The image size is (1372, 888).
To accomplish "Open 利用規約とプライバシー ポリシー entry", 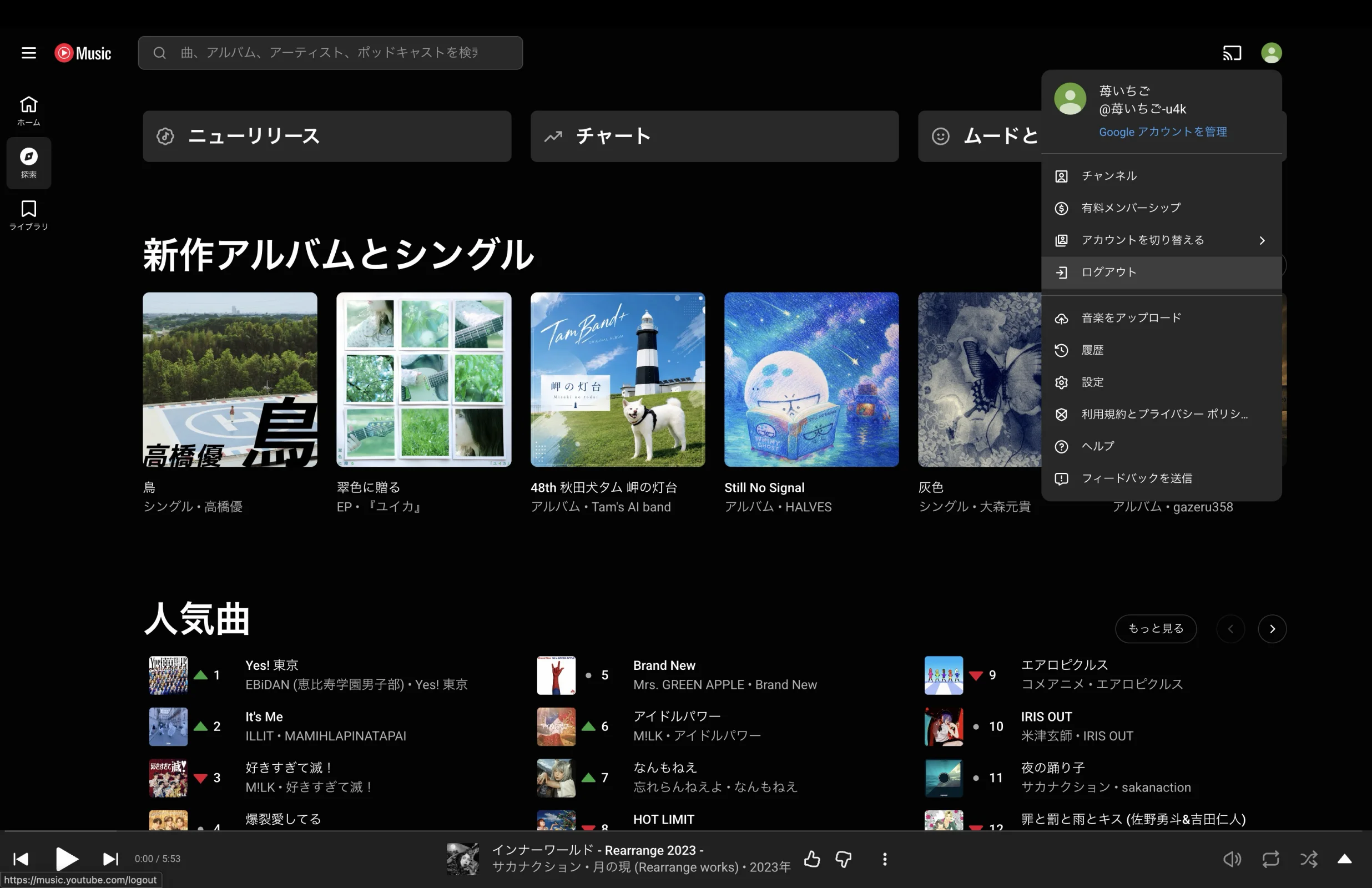I will (x=1162, y=415).
